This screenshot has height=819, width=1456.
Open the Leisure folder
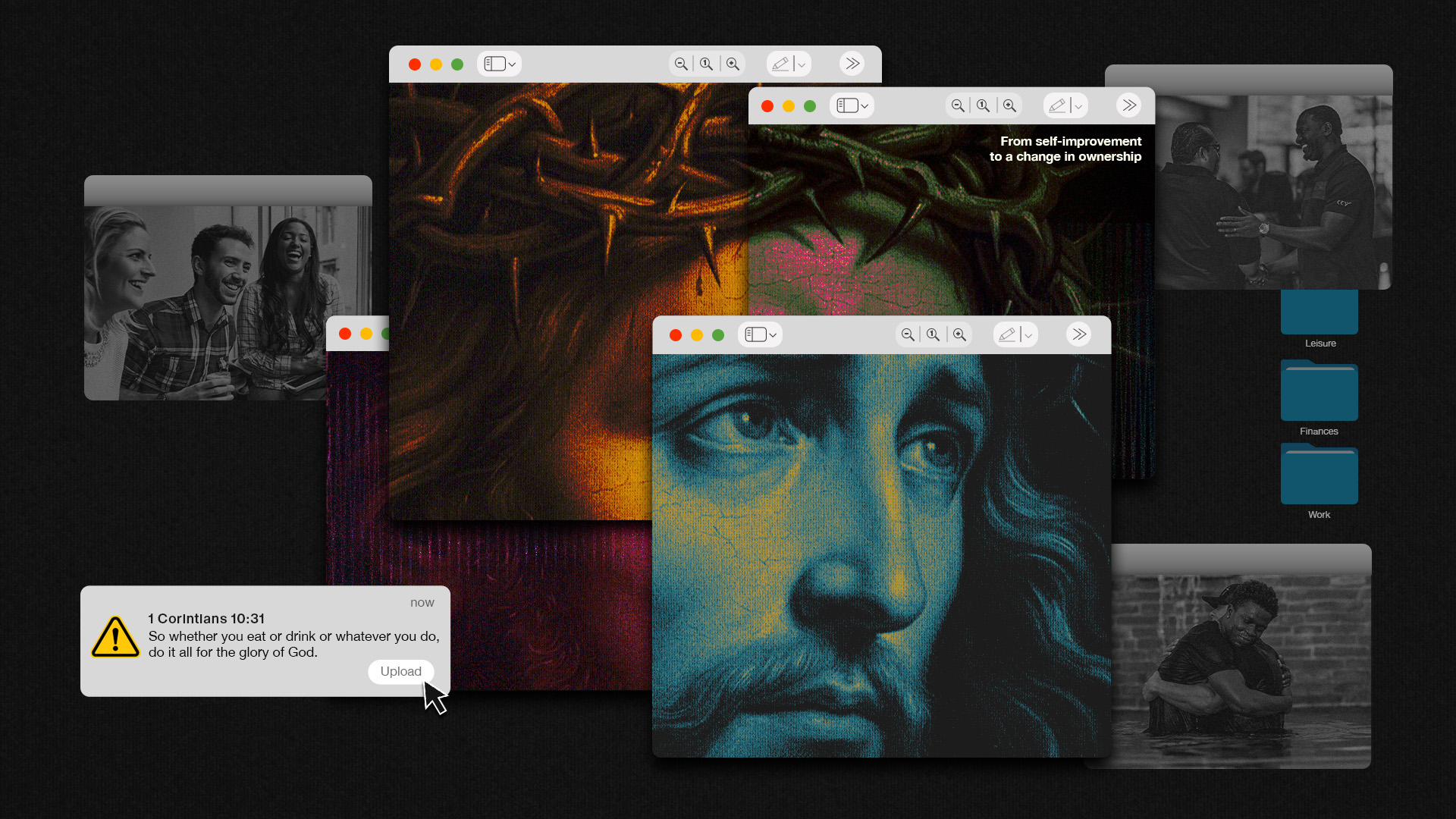1319,312
